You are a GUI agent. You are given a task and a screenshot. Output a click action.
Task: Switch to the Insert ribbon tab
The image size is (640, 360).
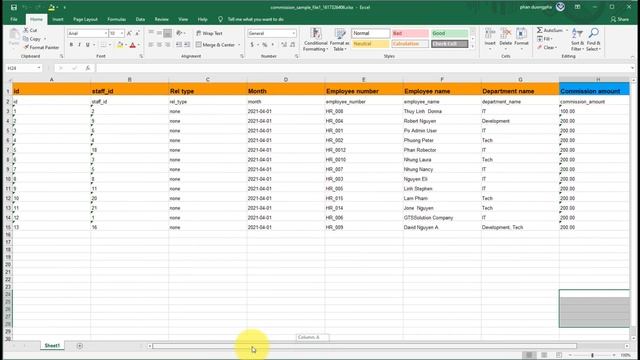(x=58, y=19)
